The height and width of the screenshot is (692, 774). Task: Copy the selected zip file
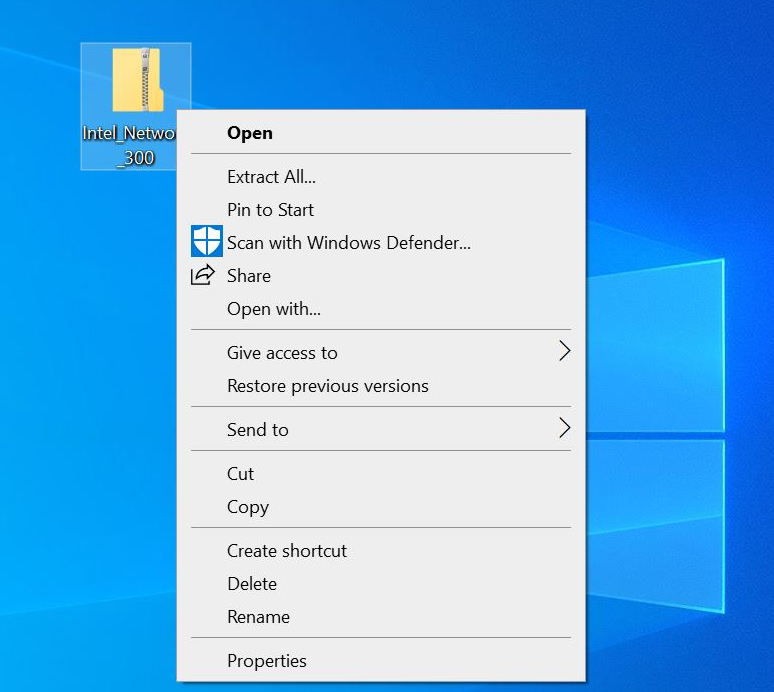click(247, 507)
